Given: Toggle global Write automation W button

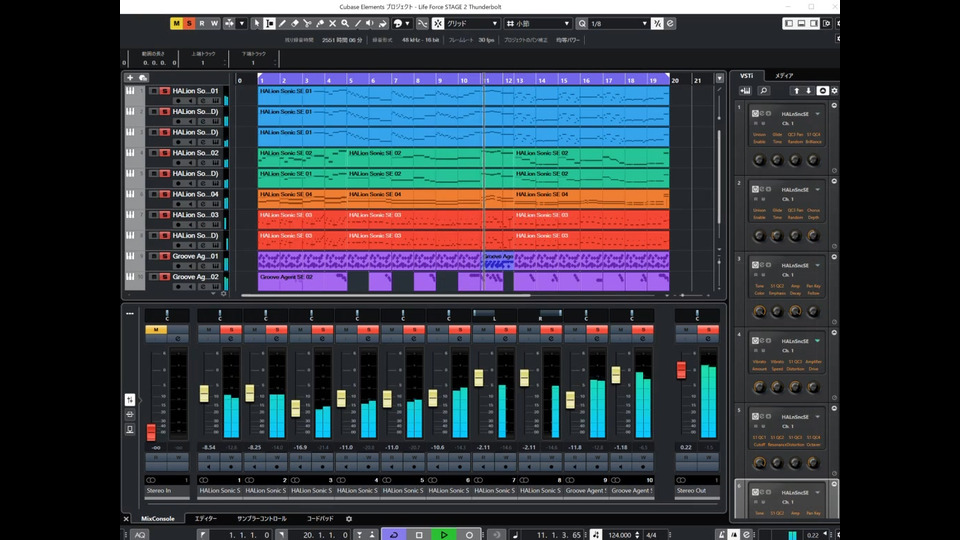Looking at the screenshot, I should [214, 23].
